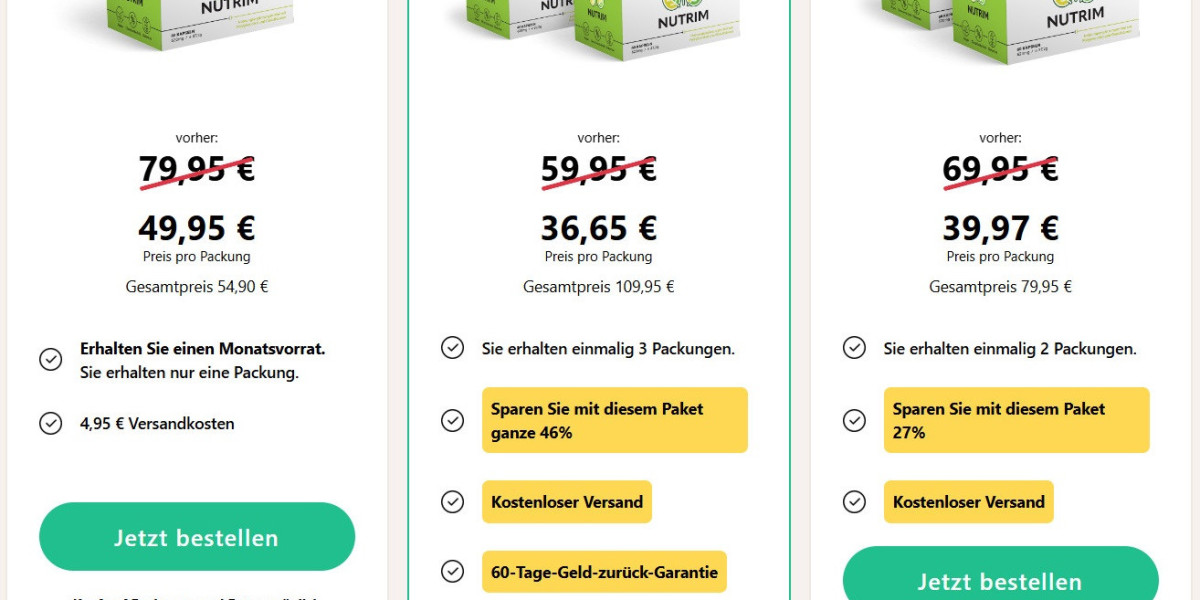Click Gesamtpreis 109,95 € text
The height and width of the screenshot is (600, 1200).
pos(597,286)
